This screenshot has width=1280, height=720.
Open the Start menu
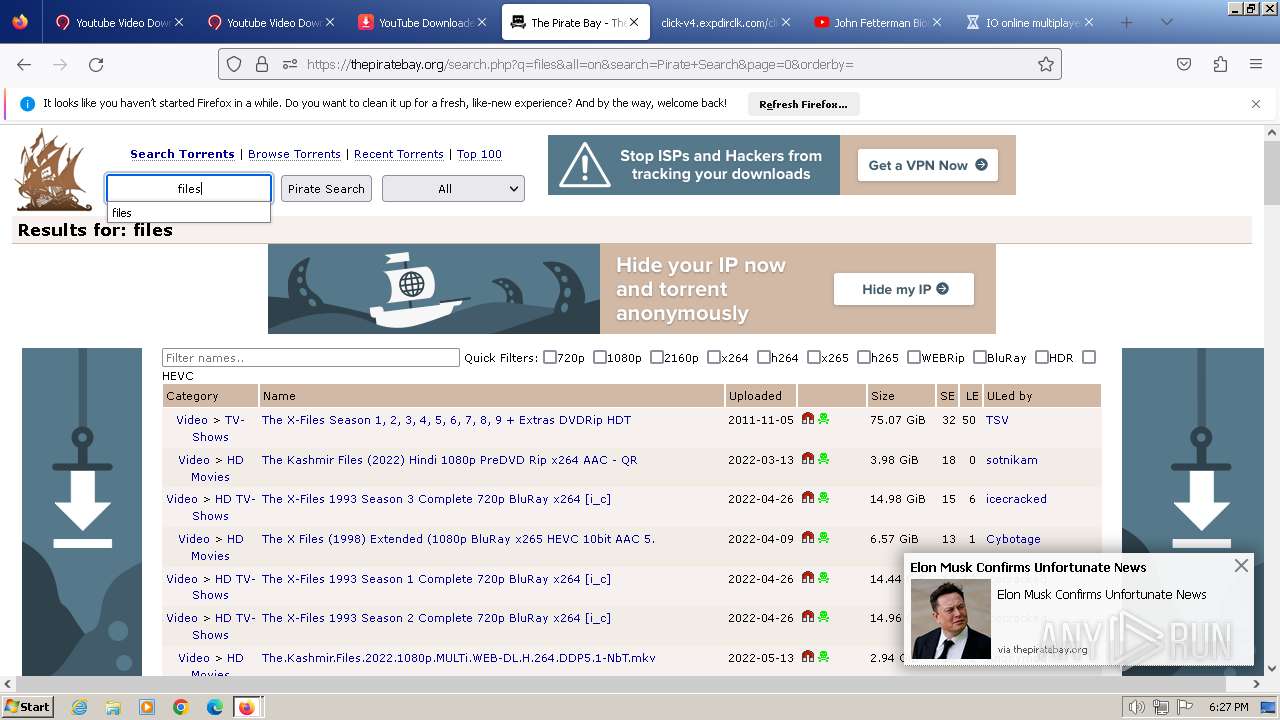pyautogui.click(x=27, y=707)
